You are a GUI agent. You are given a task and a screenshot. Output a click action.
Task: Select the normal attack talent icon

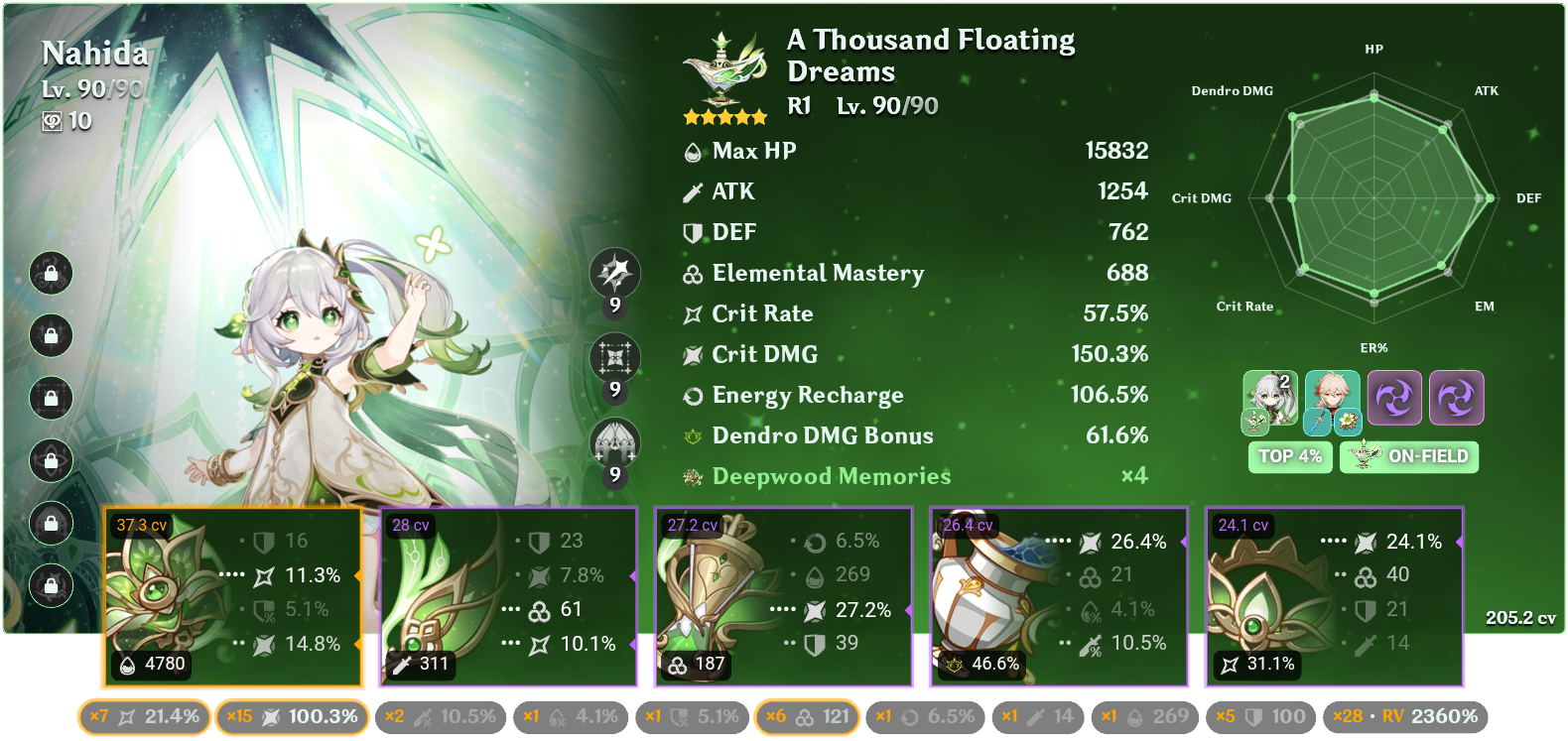pos(615,272)
